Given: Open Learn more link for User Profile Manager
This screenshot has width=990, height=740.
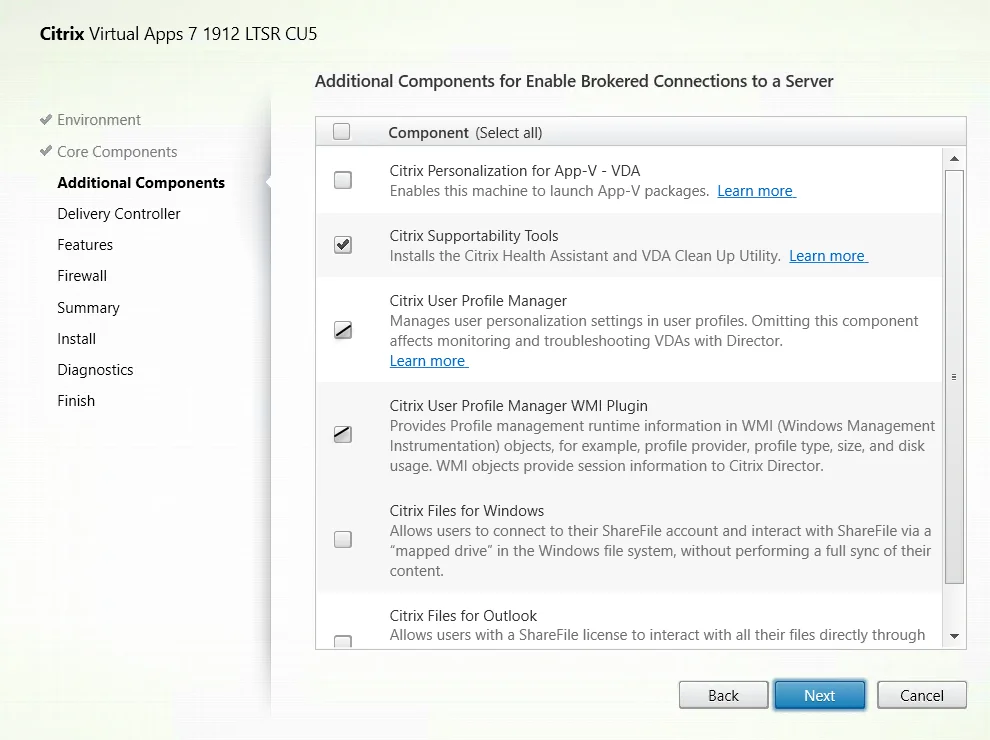Looking at the screenshot, I should coord(429,361).
